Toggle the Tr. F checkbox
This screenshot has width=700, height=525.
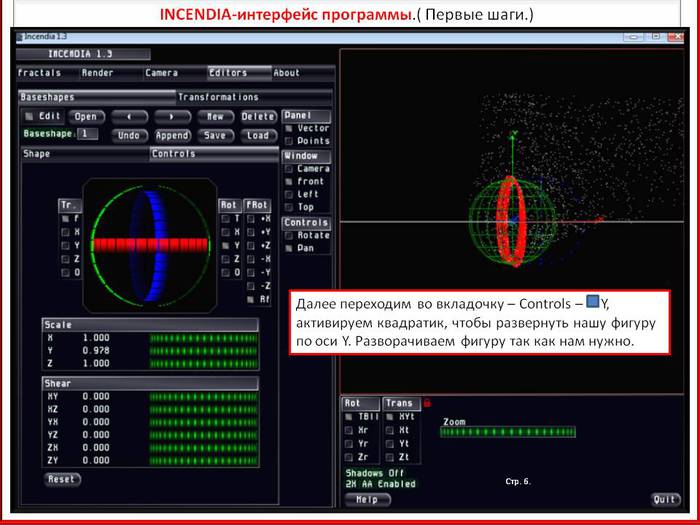66,219
